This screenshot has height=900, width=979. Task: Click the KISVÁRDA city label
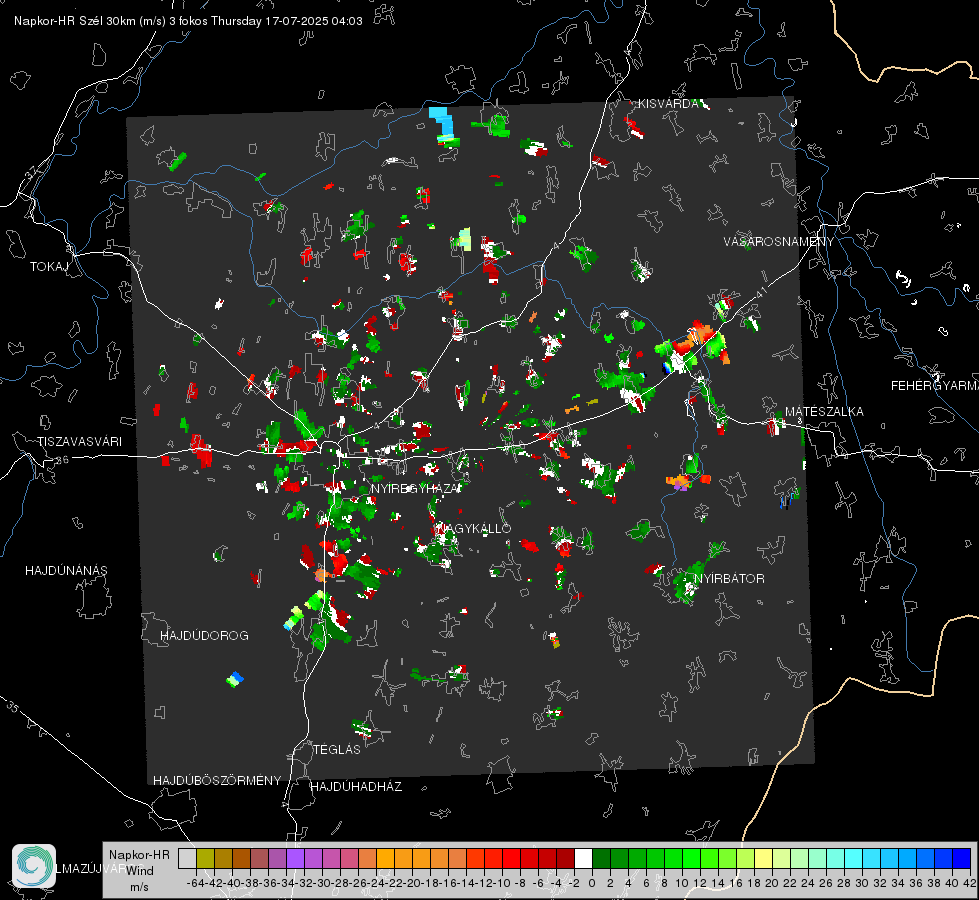click(668, 104)
